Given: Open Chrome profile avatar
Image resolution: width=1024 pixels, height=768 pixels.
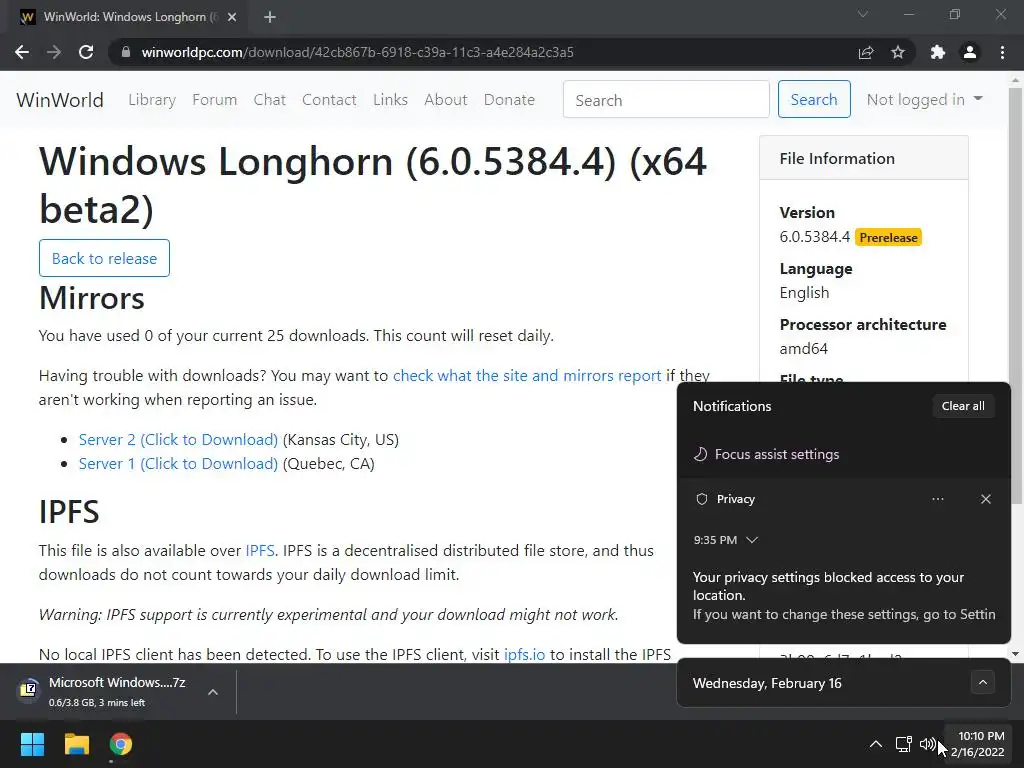Looking at the screenshot, I should click(970, 52).
